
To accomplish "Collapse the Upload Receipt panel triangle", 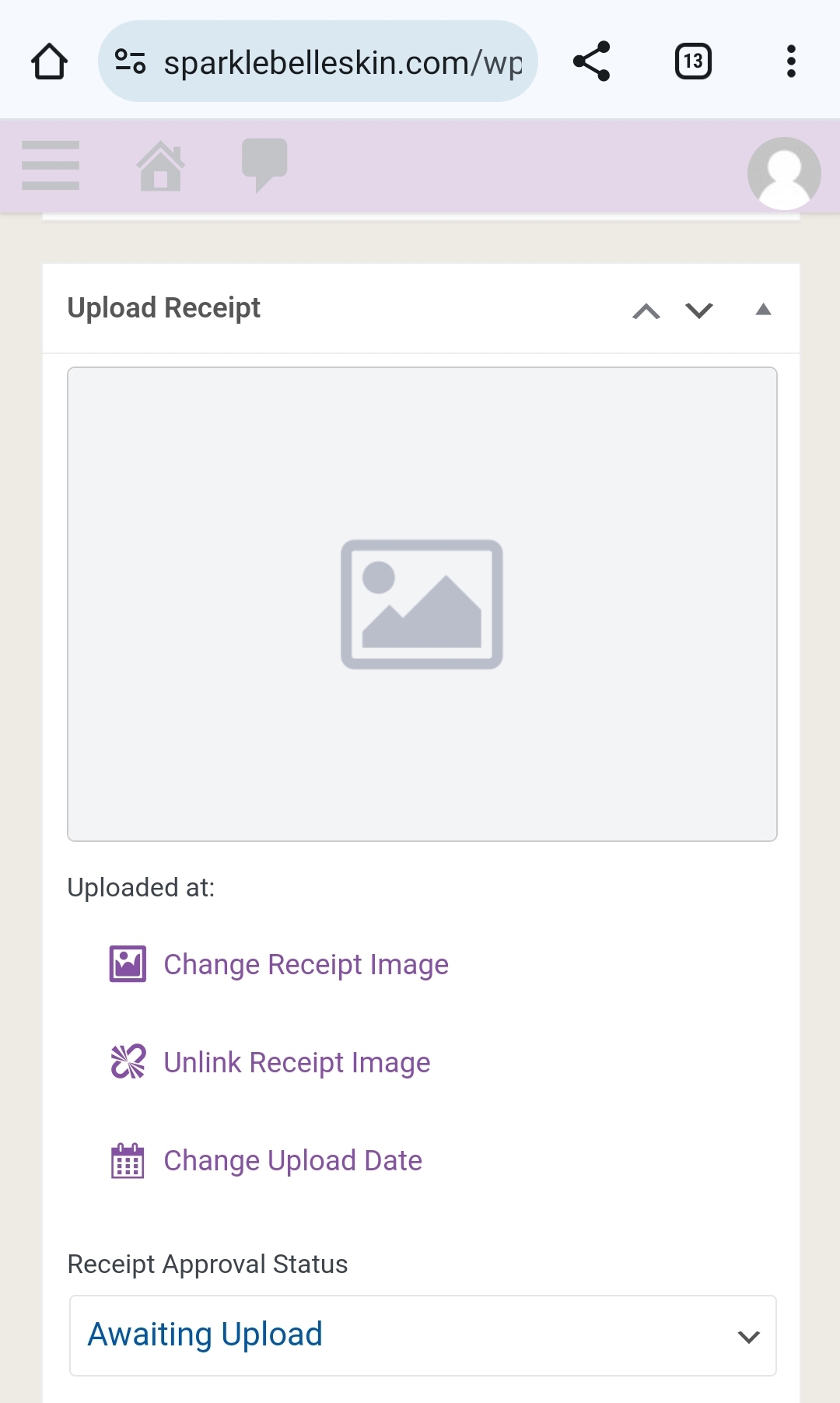I will [x=764, y=310].
